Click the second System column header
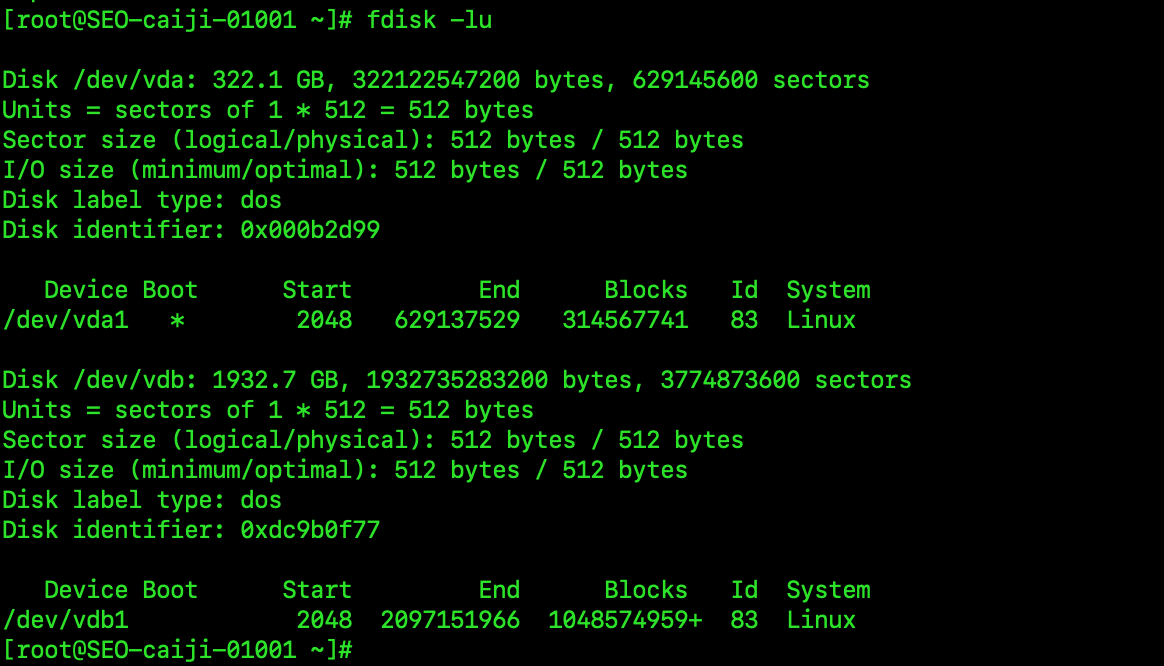The width and height of the screenshot is (1164, 666). coord(828,590)
